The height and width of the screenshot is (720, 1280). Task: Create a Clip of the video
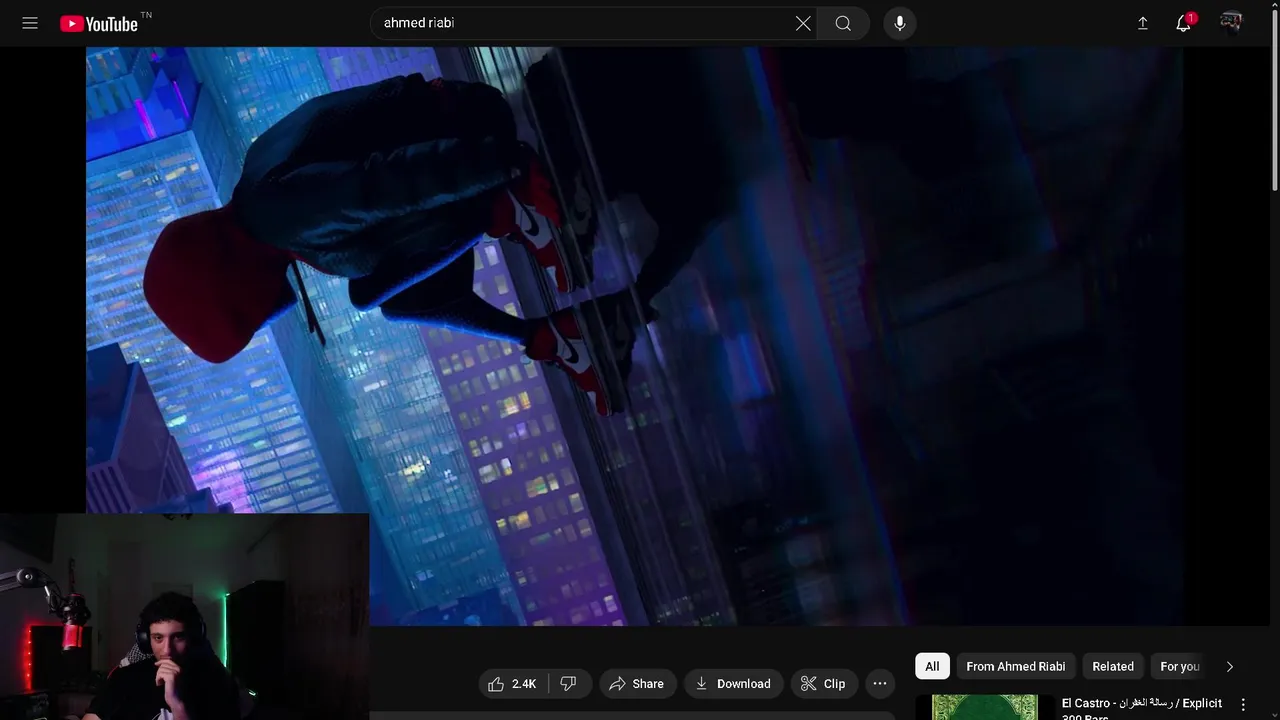tap(823, 684)
